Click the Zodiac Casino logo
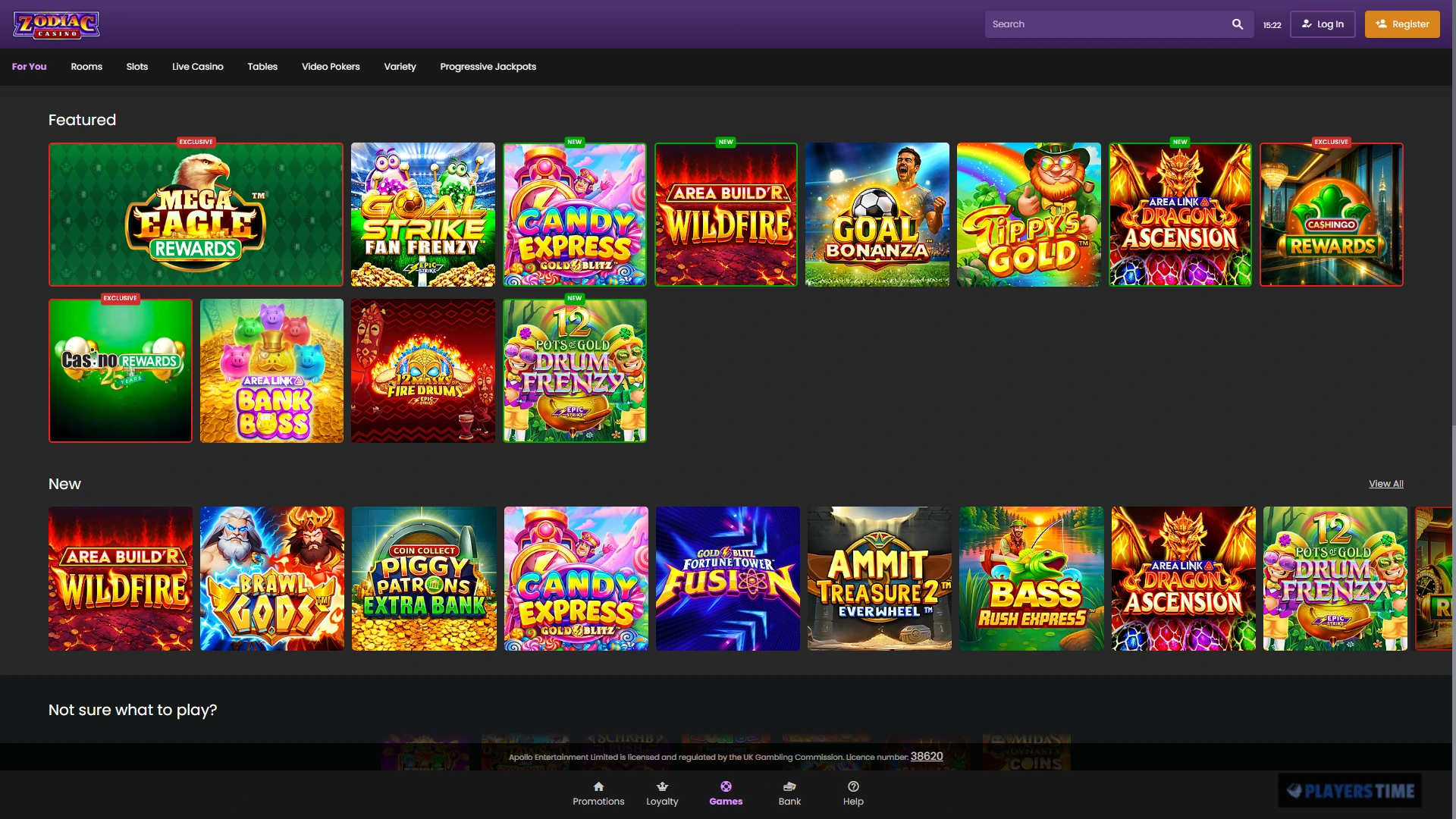Image resolution: width=1456 pixels, height=819 pixels. [56, 24]
